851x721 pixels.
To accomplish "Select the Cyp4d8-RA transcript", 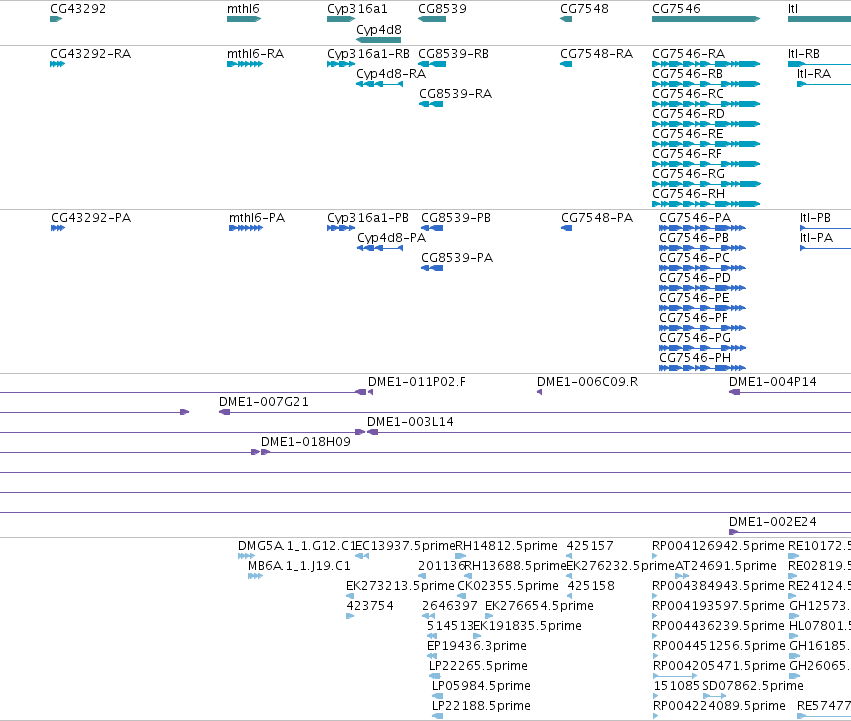I will click(379, 84).
